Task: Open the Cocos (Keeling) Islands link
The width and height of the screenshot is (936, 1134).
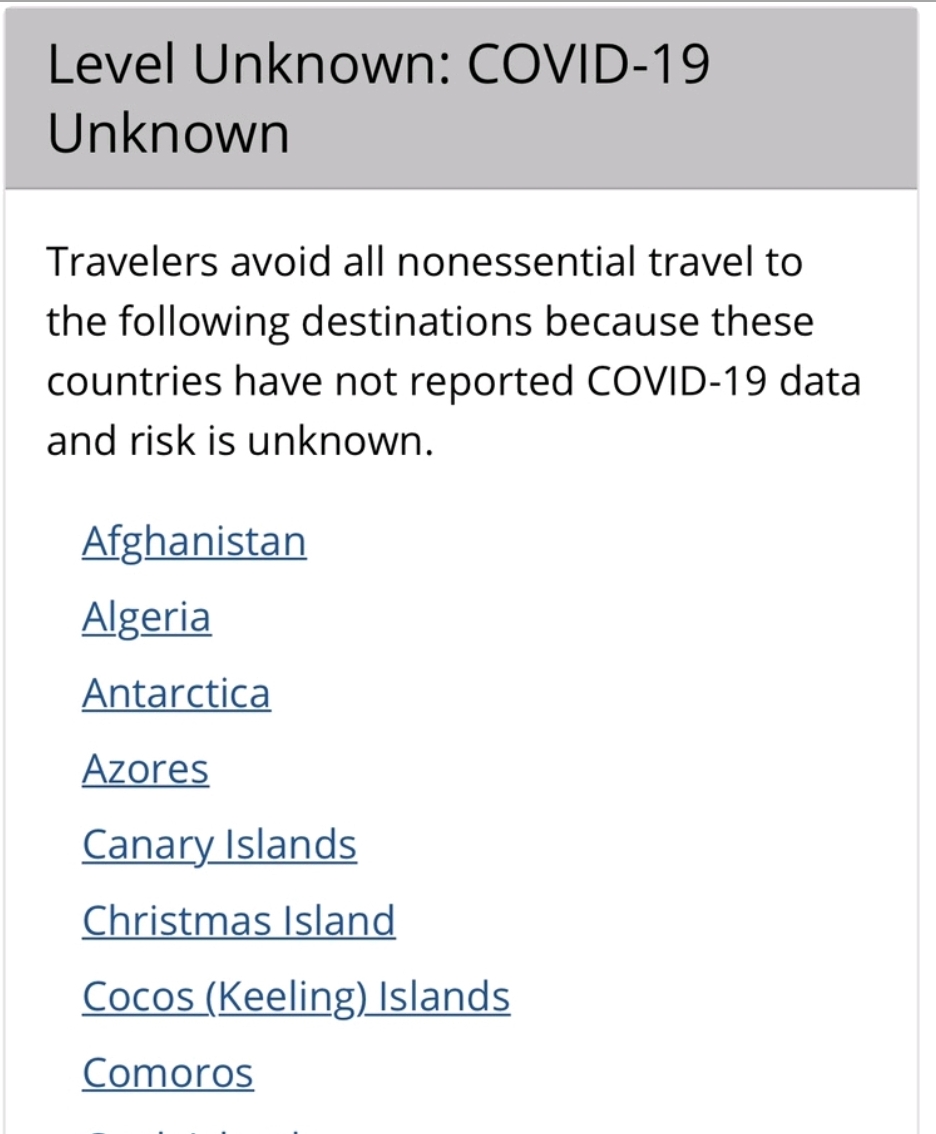Action: (x=296, y=997)
